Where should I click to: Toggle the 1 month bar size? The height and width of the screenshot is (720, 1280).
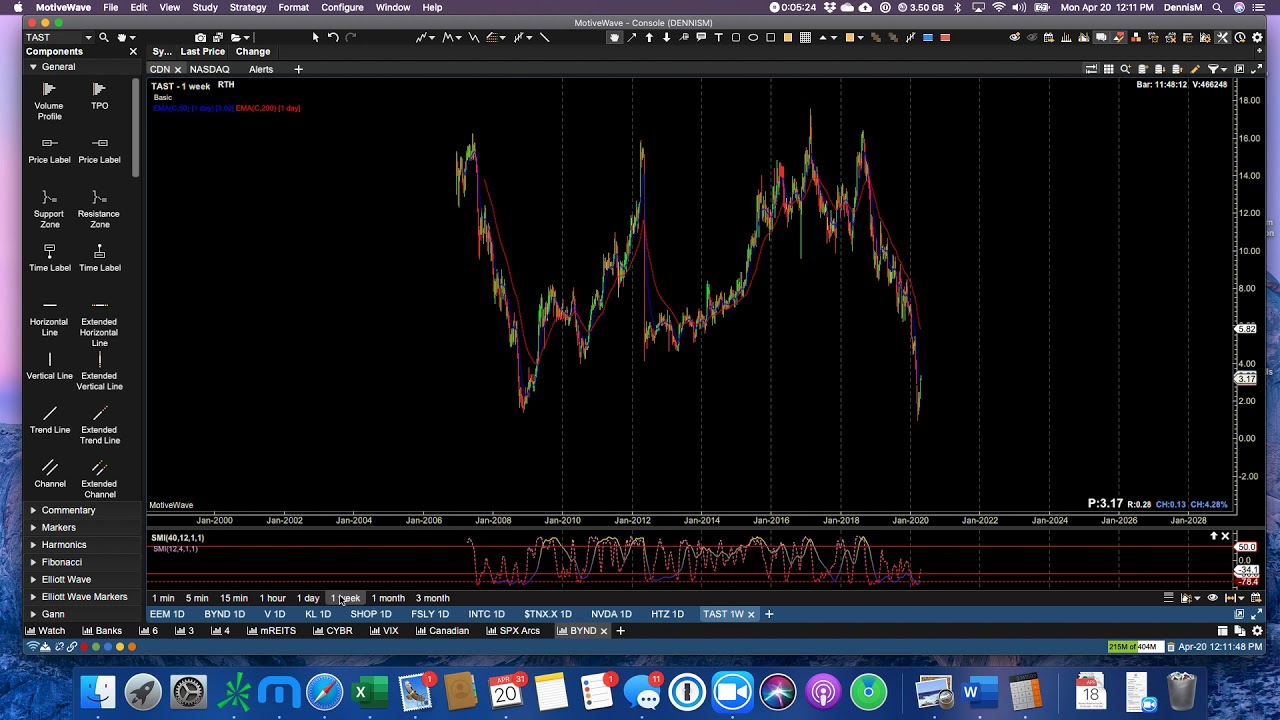click(x=388, y=598)
